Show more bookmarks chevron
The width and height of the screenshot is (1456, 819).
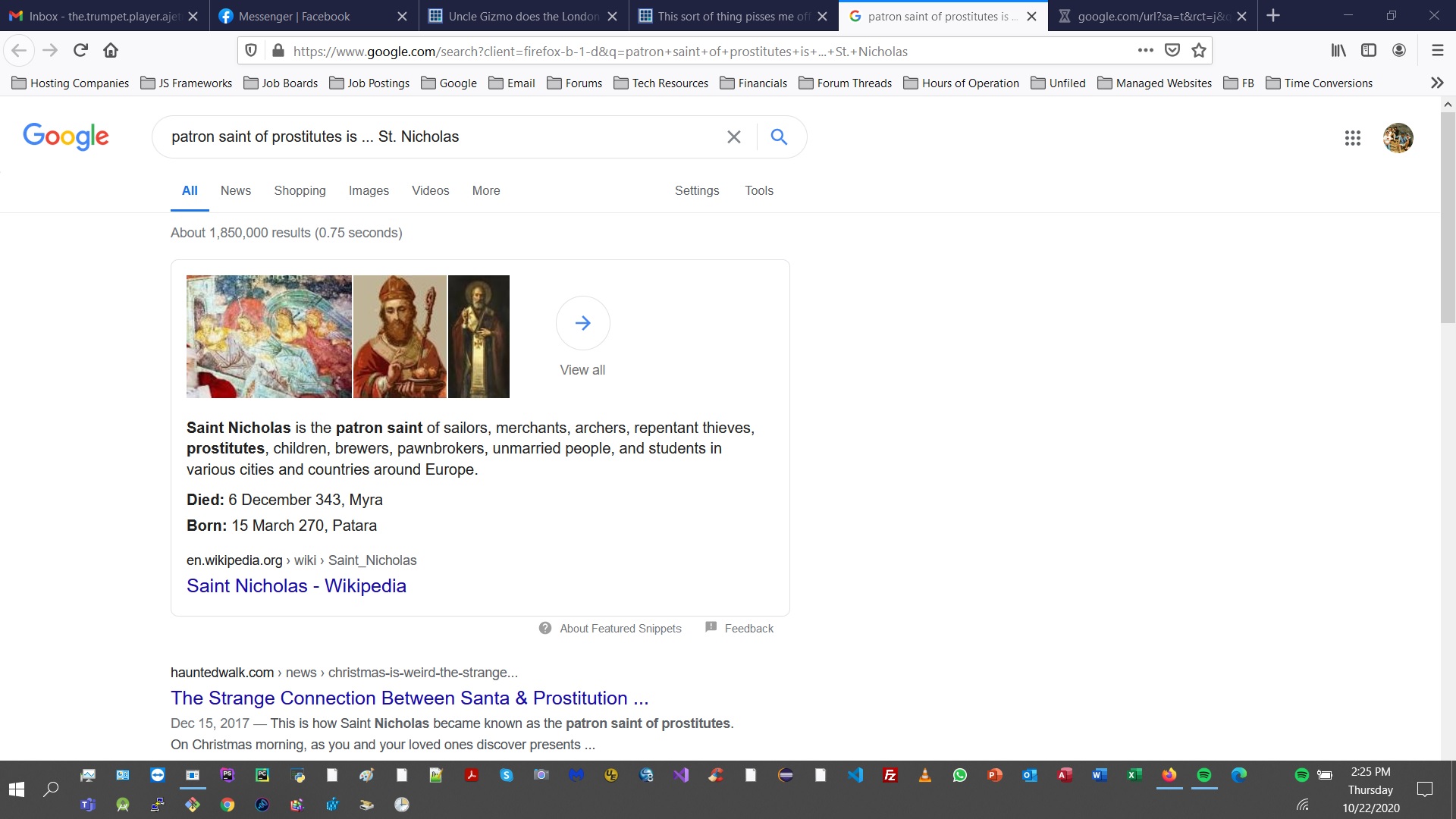tap(1437, 83)
